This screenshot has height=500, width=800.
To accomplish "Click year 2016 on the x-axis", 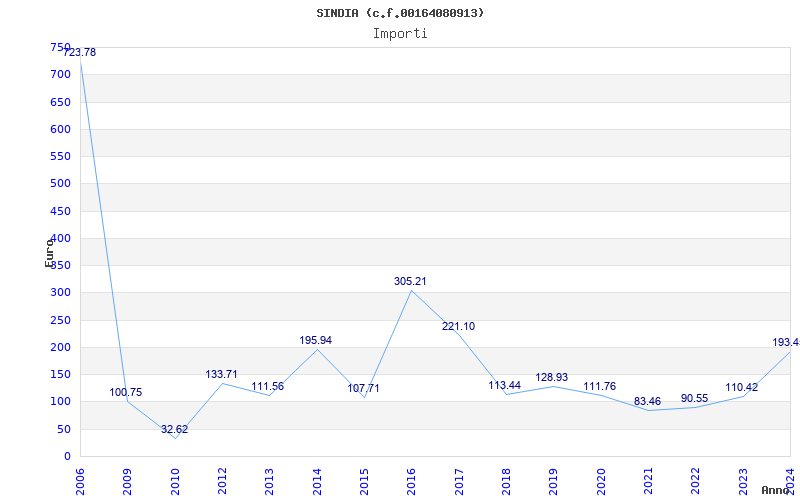I will 411,478.
